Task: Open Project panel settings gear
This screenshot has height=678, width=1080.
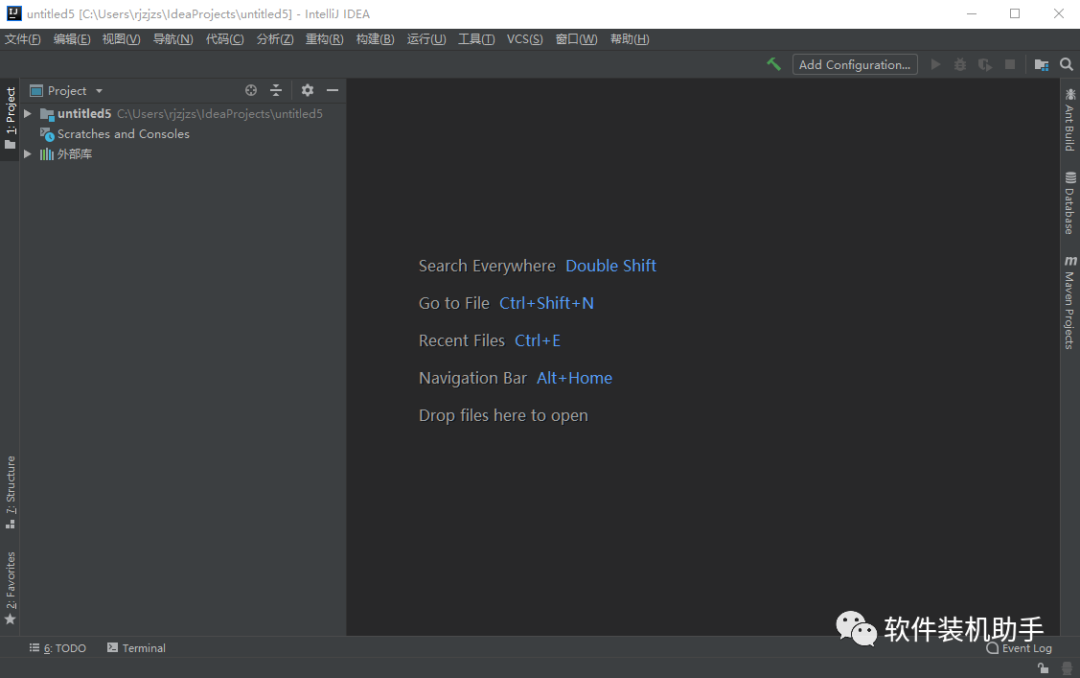Action: point(307,90)
